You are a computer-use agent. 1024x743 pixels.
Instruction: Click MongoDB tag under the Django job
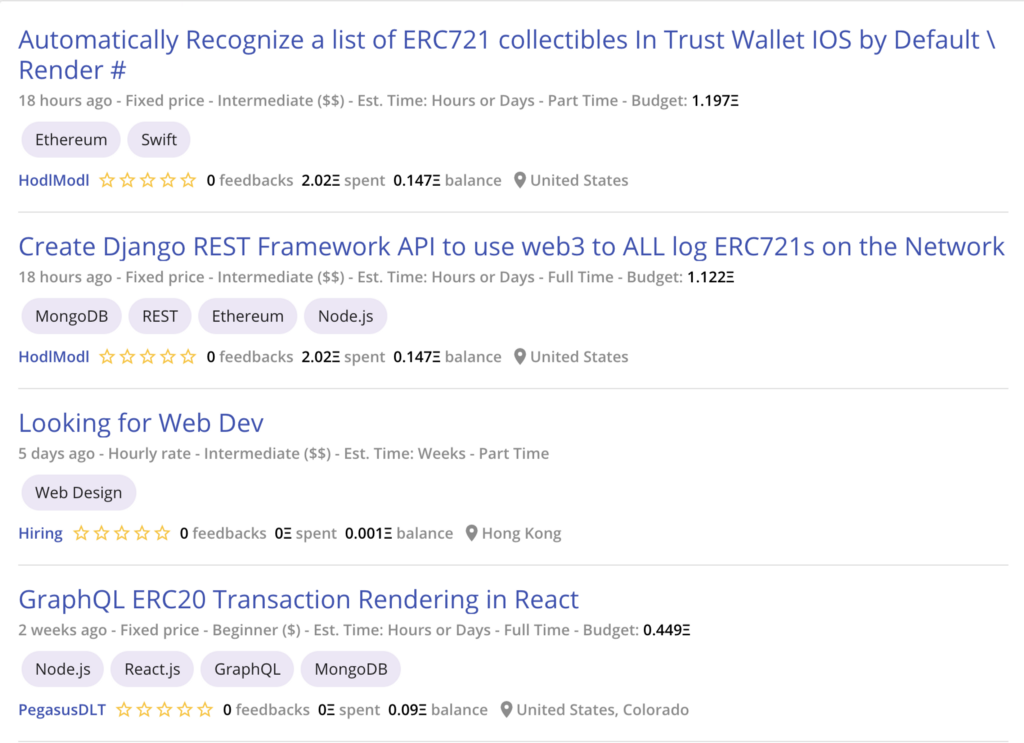pyautogui.click(x=71, y=316)
